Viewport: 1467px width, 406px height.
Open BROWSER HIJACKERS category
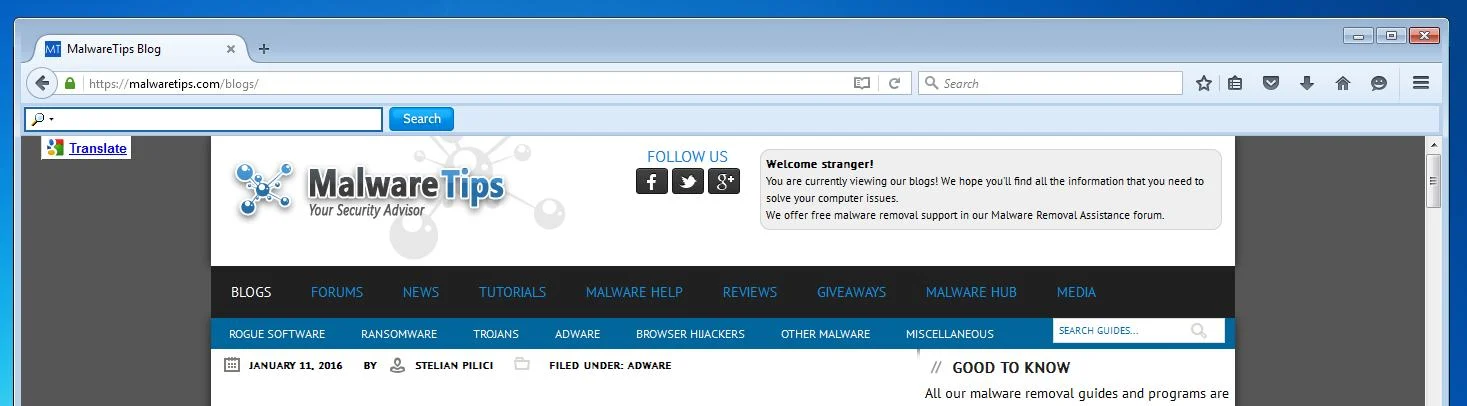[690, 334]
